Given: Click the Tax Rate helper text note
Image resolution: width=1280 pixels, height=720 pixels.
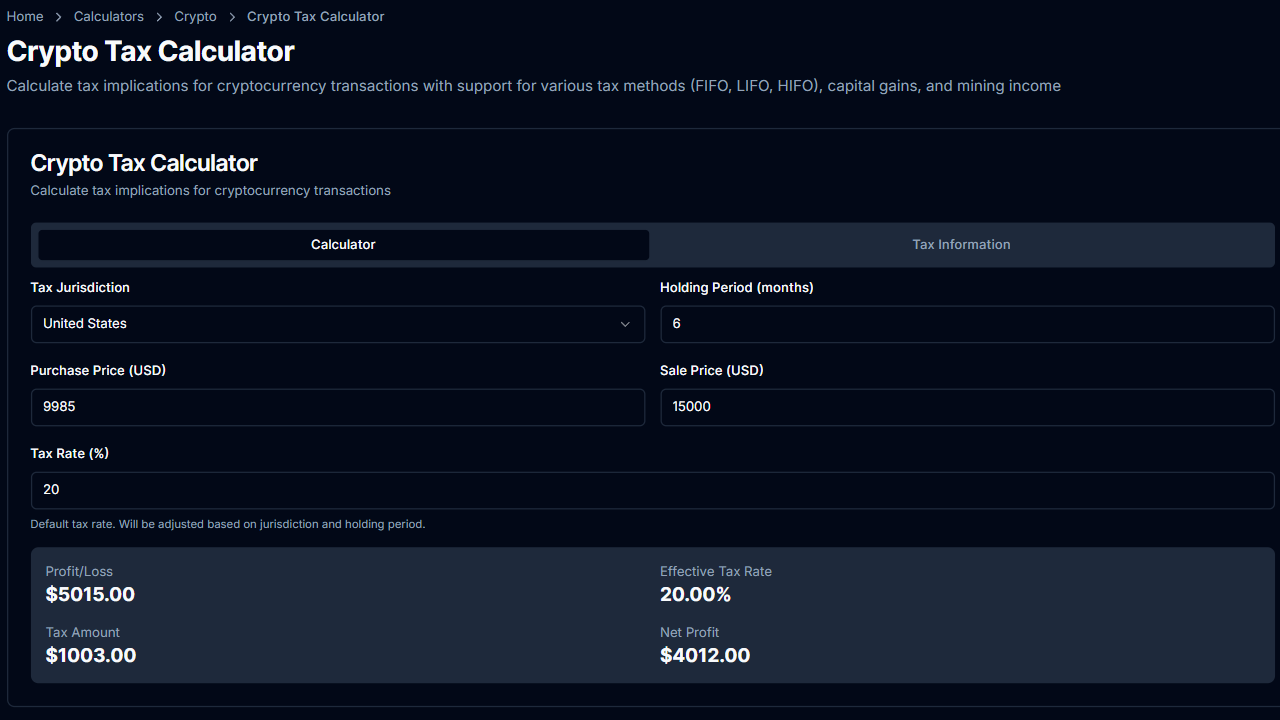Looking at the screenshot, I should (x=226, y=523).
